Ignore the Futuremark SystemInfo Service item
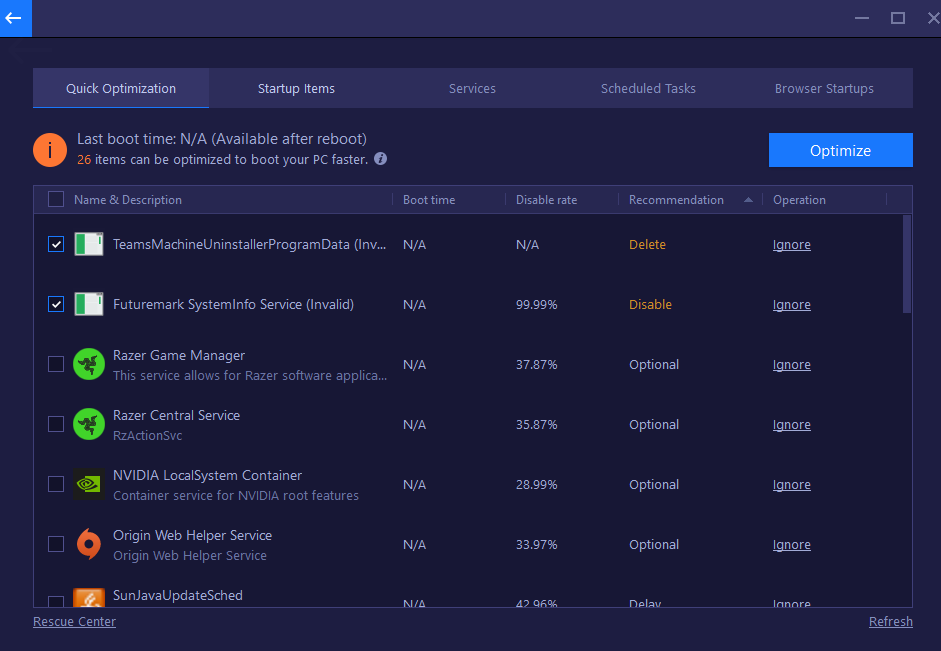 click(x=792, y=305)
